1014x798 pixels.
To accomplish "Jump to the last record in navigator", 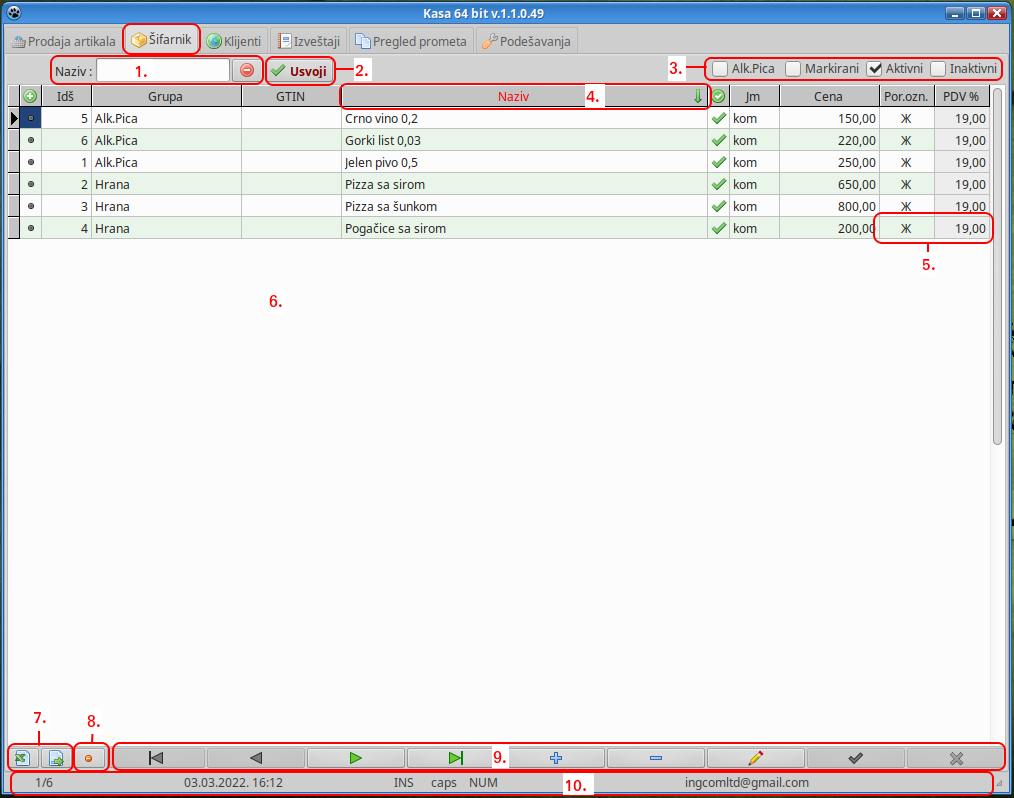I will 456,758.
